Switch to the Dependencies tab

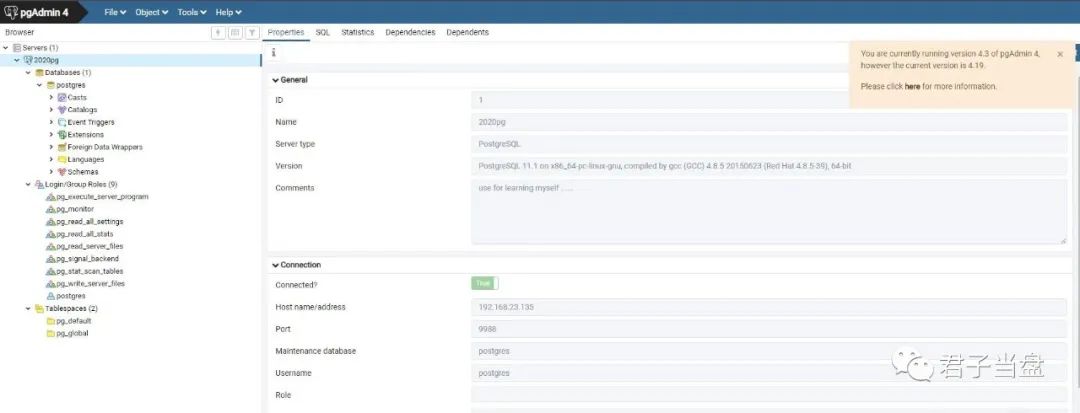tap(411, 32)
